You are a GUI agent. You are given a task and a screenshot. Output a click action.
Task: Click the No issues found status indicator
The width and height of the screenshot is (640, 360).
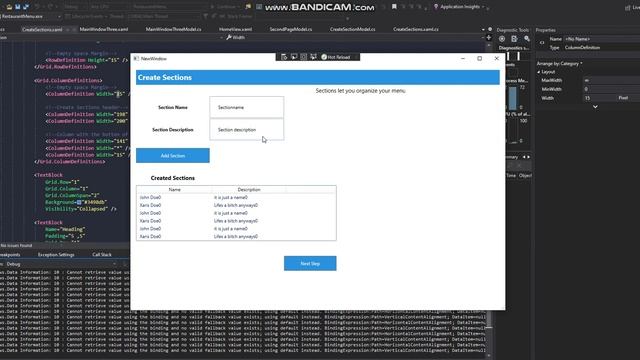[16, 246]
